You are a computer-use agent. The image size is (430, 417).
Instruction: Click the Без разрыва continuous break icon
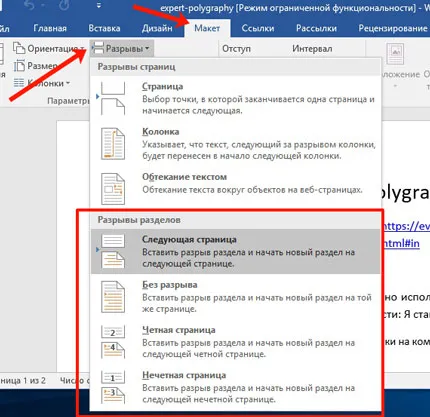113,297
